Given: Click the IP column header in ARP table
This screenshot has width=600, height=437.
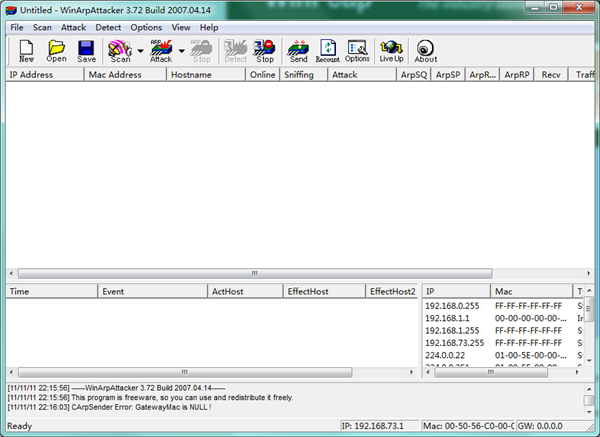Looking at the screenshot, I should pos(456,292).
